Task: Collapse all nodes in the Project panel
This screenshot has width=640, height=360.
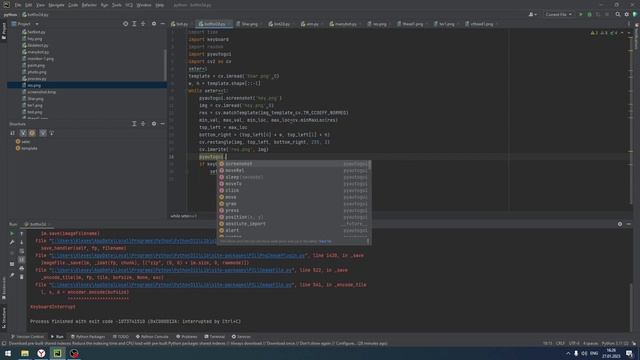Action: pyautogui.click(x=143, y=24)
